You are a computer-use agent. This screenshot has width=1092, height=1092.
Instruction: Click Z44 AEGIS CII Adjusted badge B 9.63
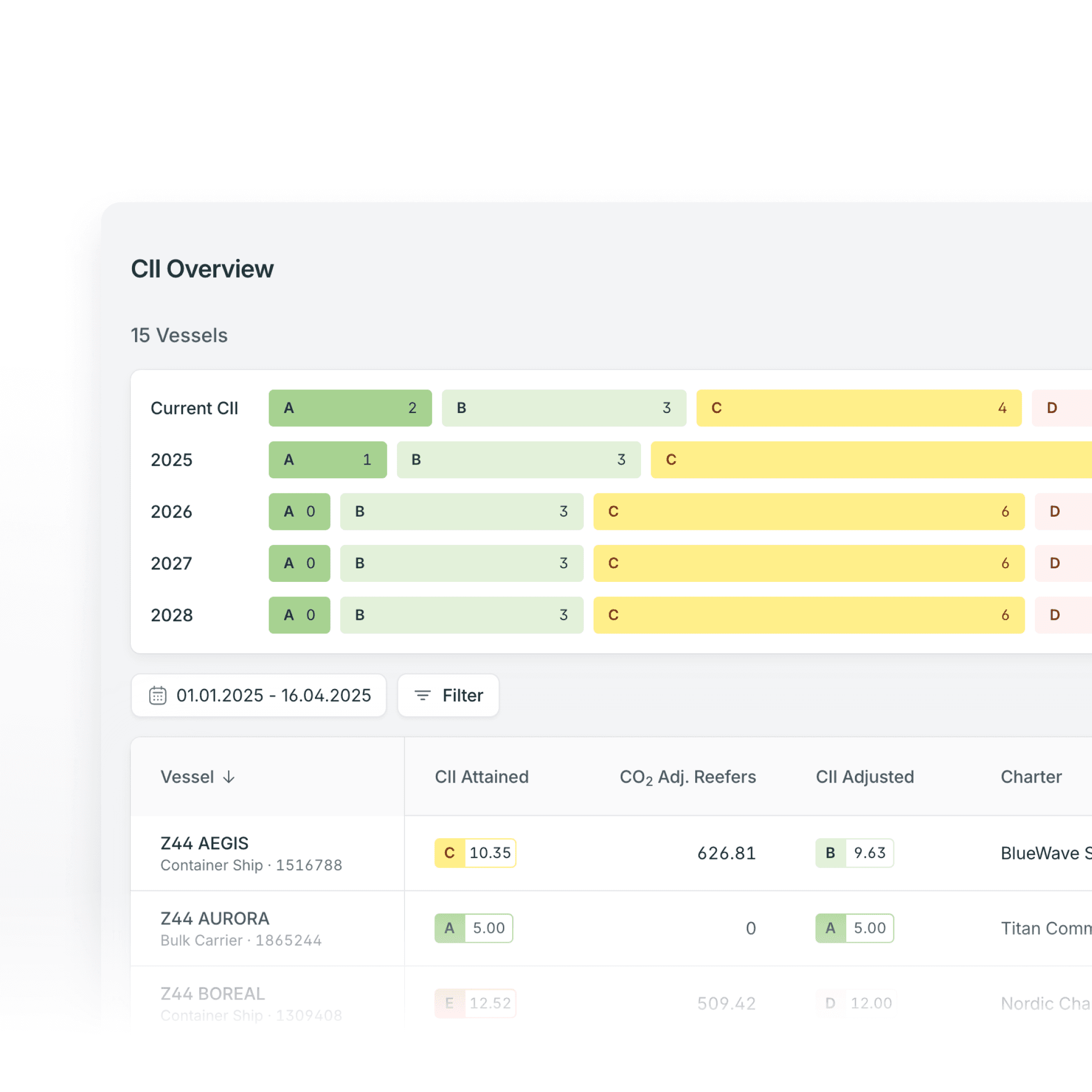pyautogui.click(x=854, y=853)
